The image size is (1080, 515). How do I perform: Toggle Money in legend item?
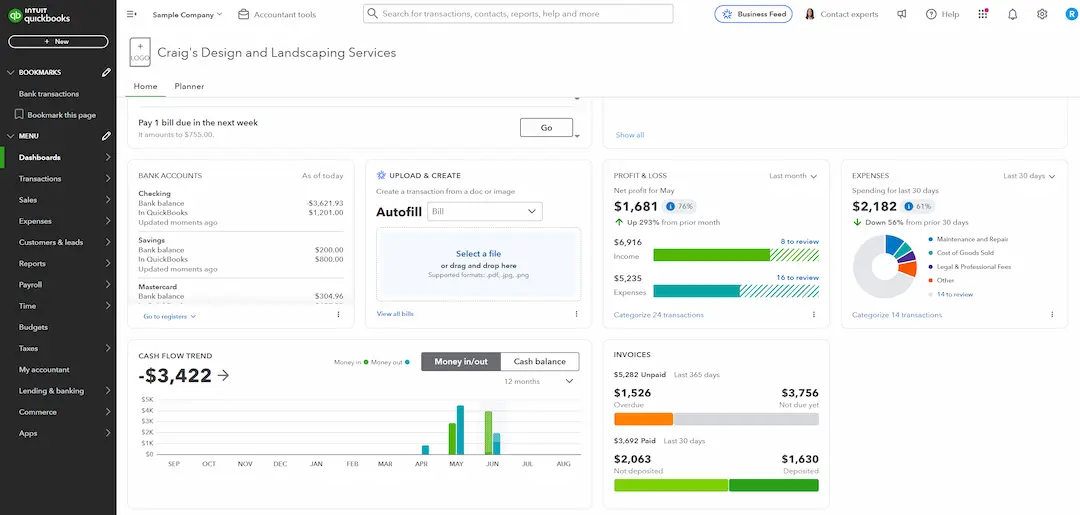point(351,361)
